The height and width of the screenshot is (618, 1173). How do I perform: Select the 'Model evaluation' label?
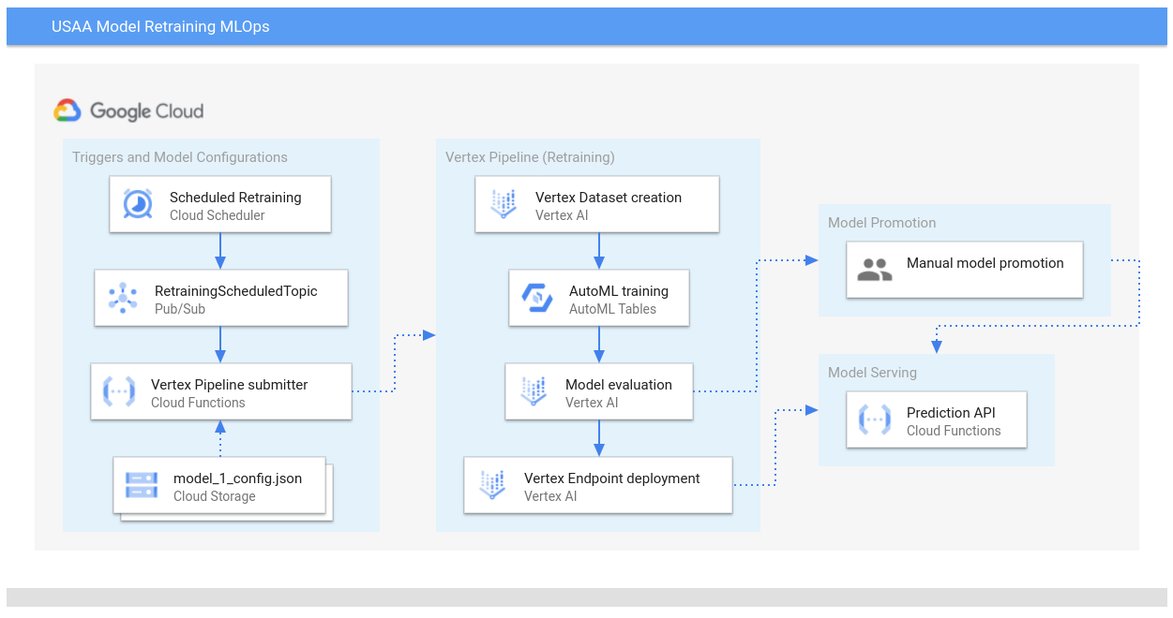coord(619,385)
